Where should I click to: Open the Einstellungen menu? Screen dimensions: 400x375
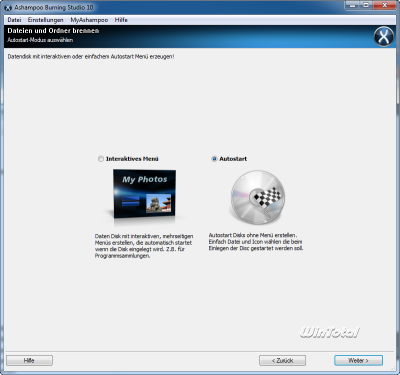(45, 20)
